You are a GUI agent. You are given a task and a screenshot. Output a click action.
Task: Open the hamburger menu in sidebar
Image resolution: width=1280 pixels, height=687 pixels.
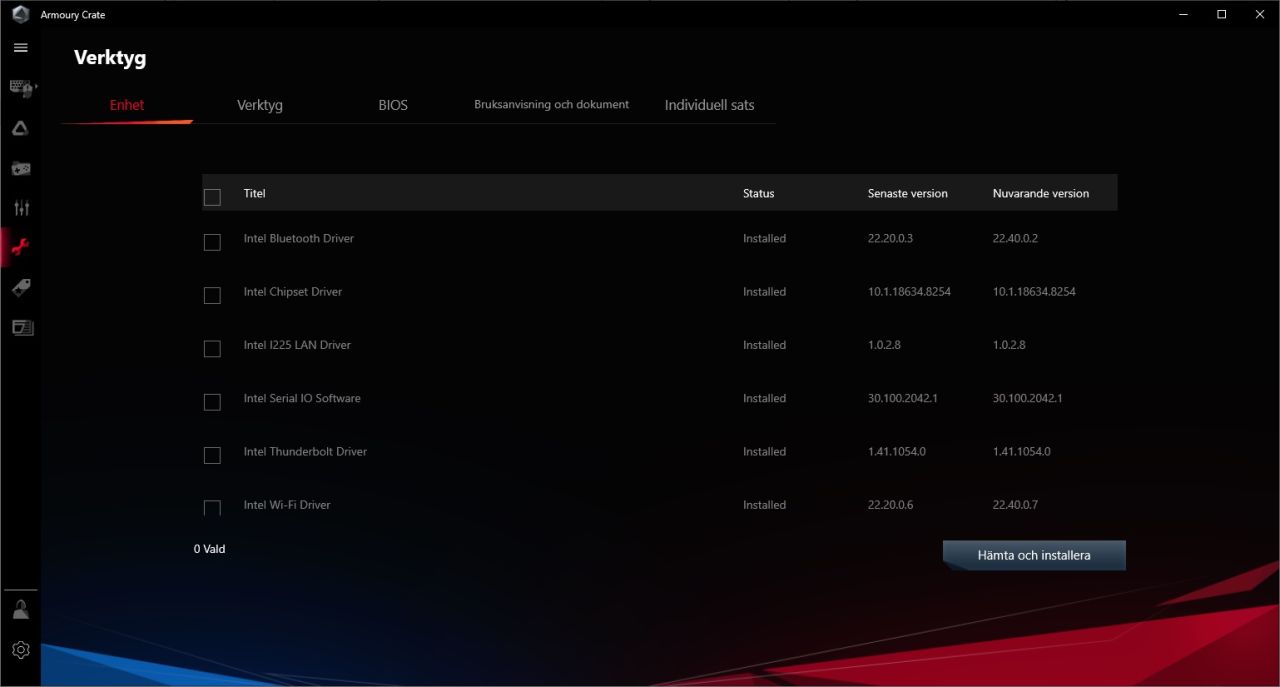pos(20,47)
